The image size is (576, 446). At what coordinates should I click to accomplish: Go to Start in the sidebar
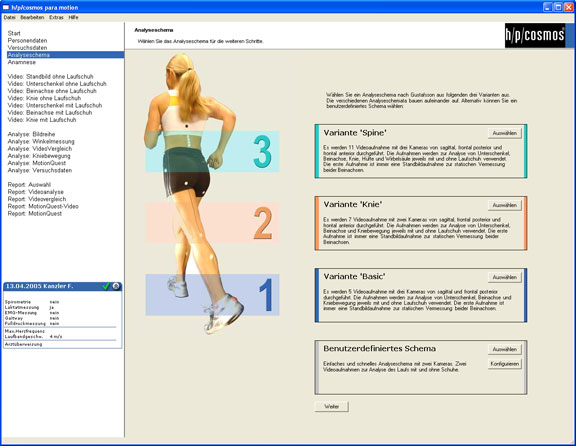pyautogui.click(x=14, y=33)
